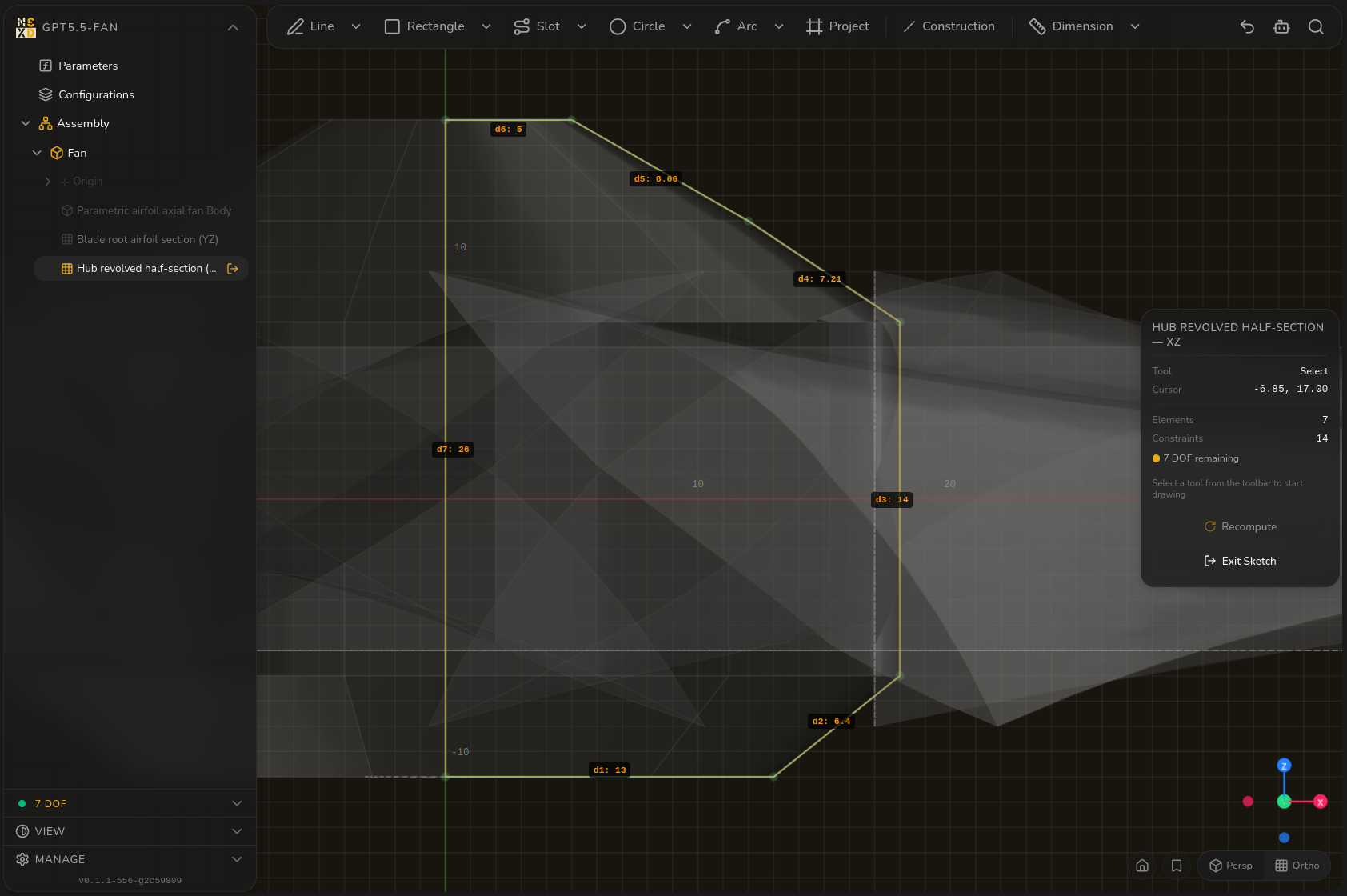1347x896 pixels.
Task: Click the version text v0.1.1-556-g2c59809
Action: [130, 881]
